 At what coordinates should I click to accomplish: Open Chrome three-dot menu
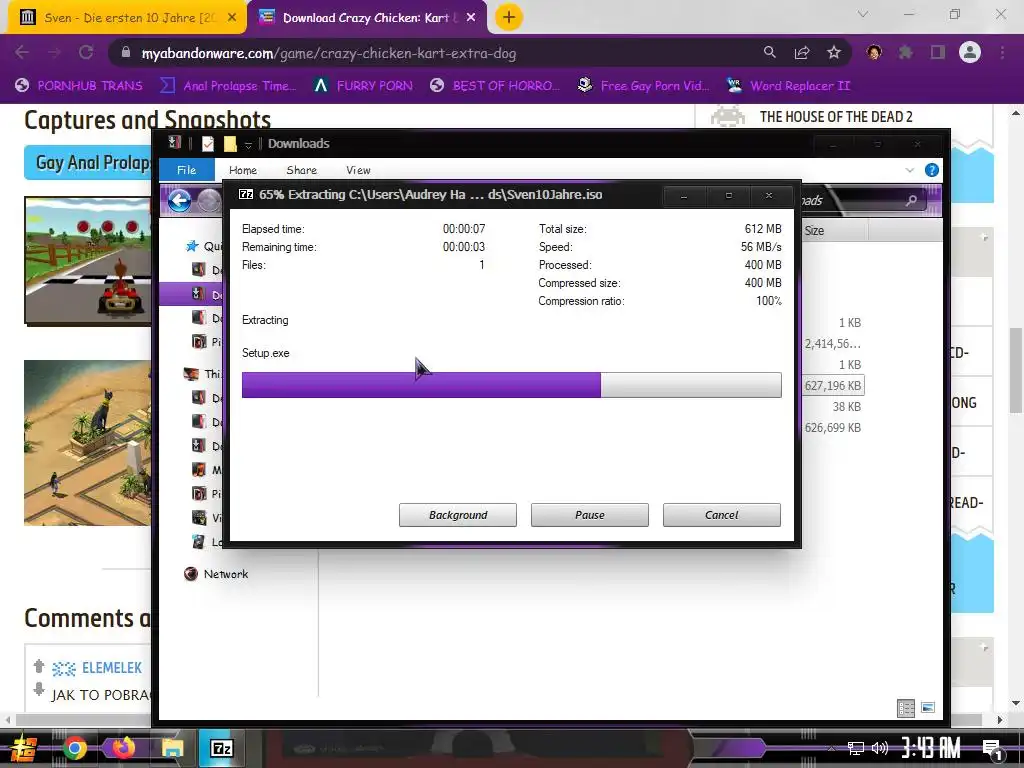1002,53
